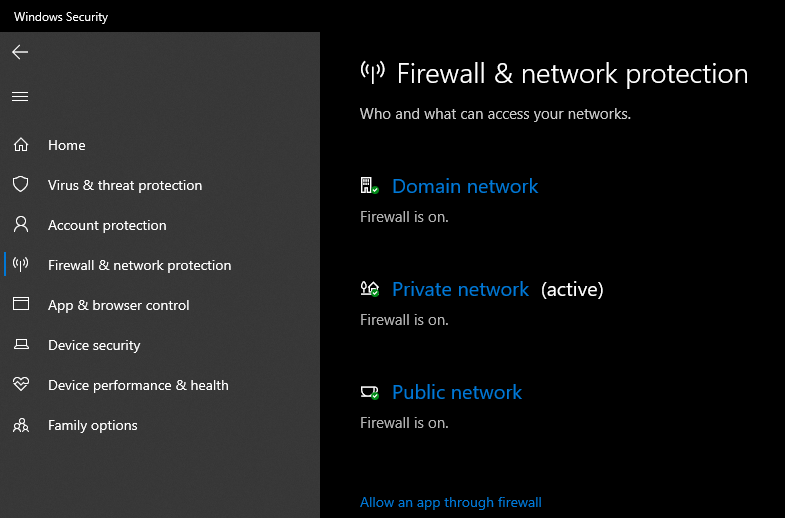Viewport: 785px width, 518px height.
Task: Click the Virus & threat protection shield icon
Action: 21,185
